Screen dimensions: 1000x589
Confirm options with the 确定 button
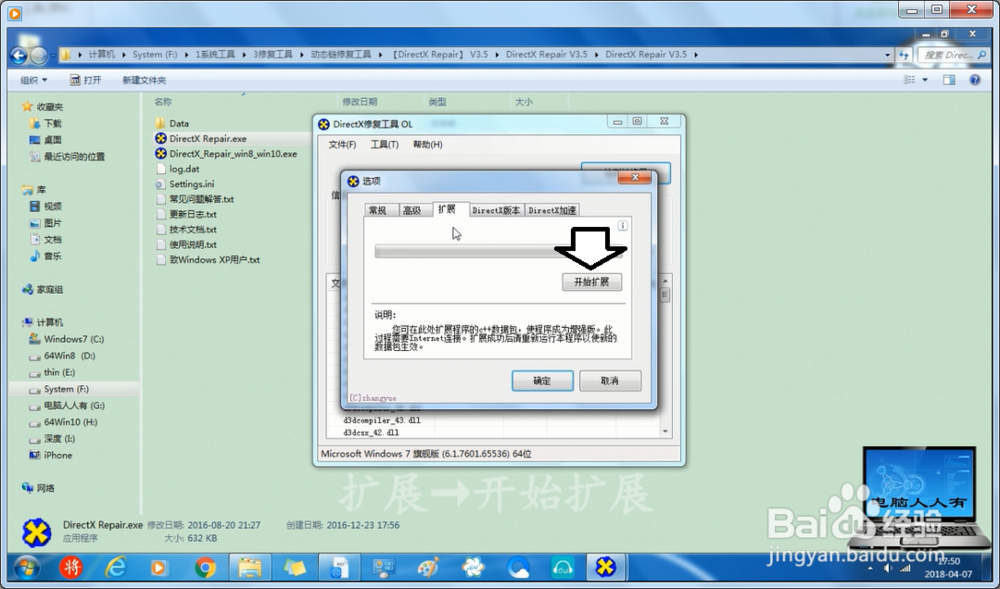pyautogui.click(x=542, y=381)
